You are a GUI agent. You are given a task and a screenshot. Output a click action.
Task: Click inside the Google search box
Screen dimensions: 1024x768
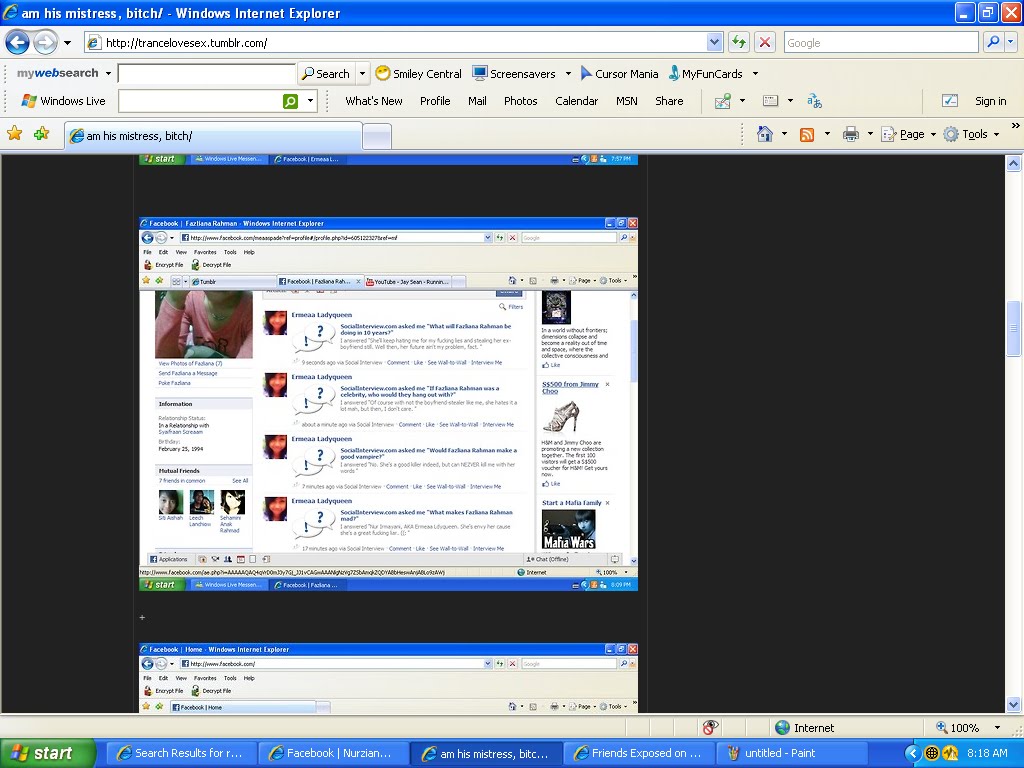pos(881,43)
